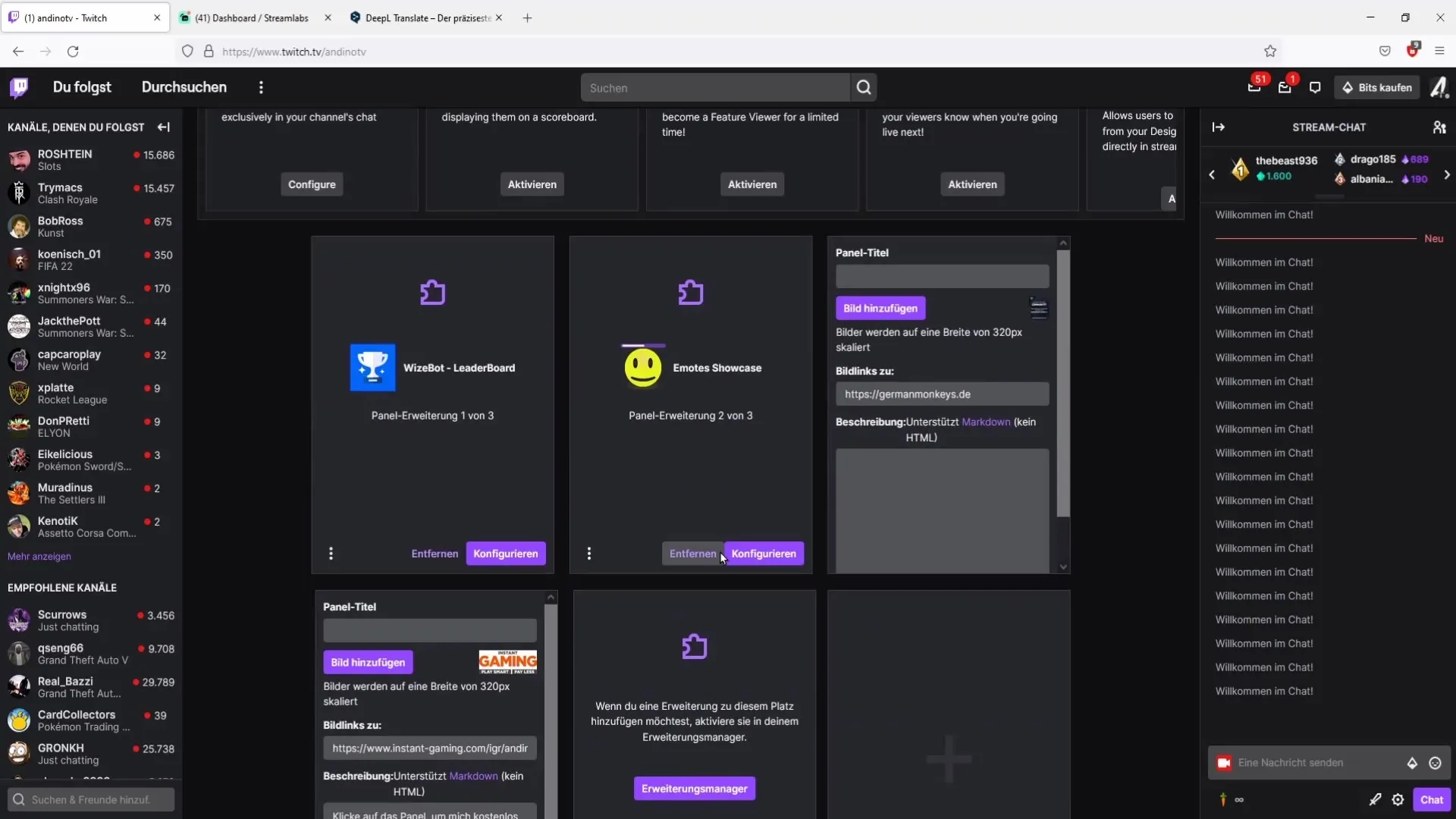Viewport: 1456px width, 819px height.
Task: Open Markdown link in germanmonkeys panel
Action: [986, 422]
